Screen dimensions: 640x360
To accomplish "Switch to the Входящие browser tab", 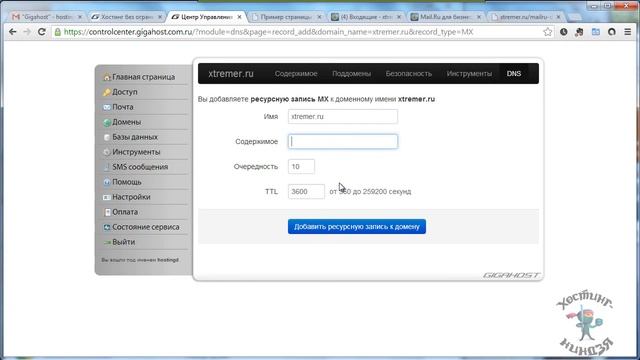I will (366, 17).
